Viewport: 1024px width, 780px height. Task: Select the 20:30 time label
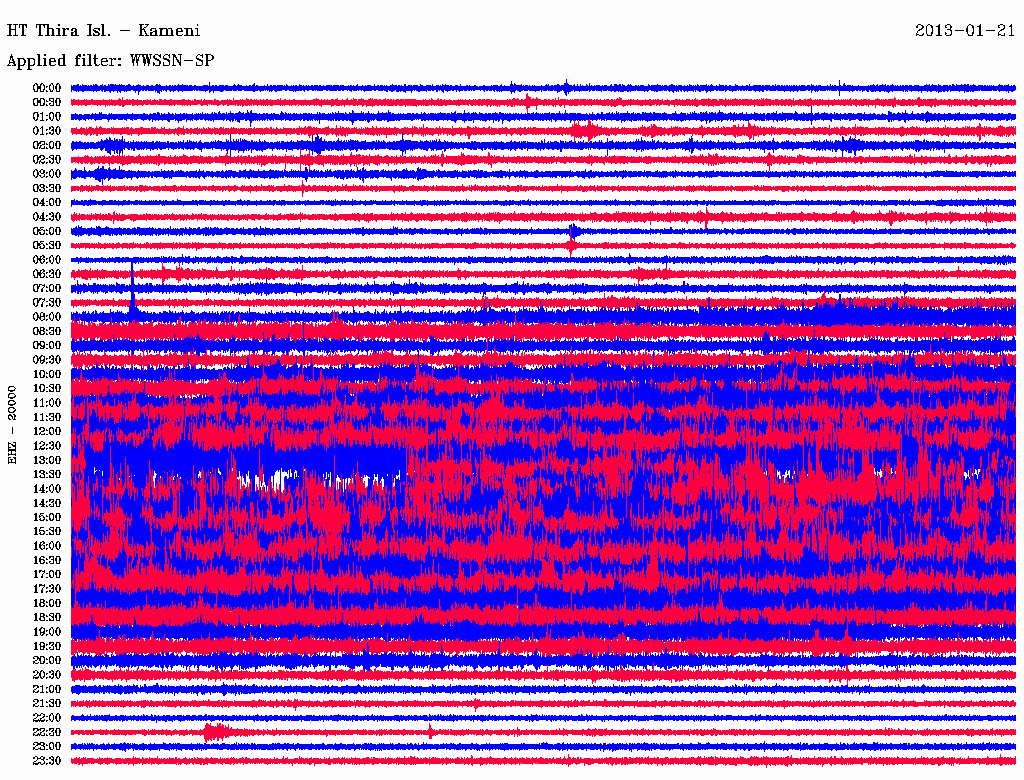46,674
